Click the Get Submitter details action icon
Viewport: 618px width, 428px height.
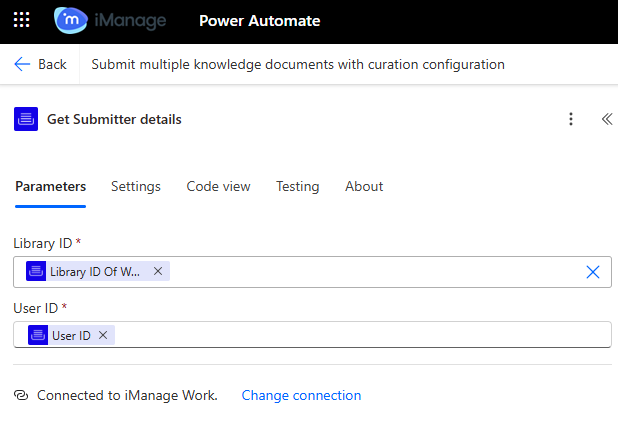(x=26, y=119)
